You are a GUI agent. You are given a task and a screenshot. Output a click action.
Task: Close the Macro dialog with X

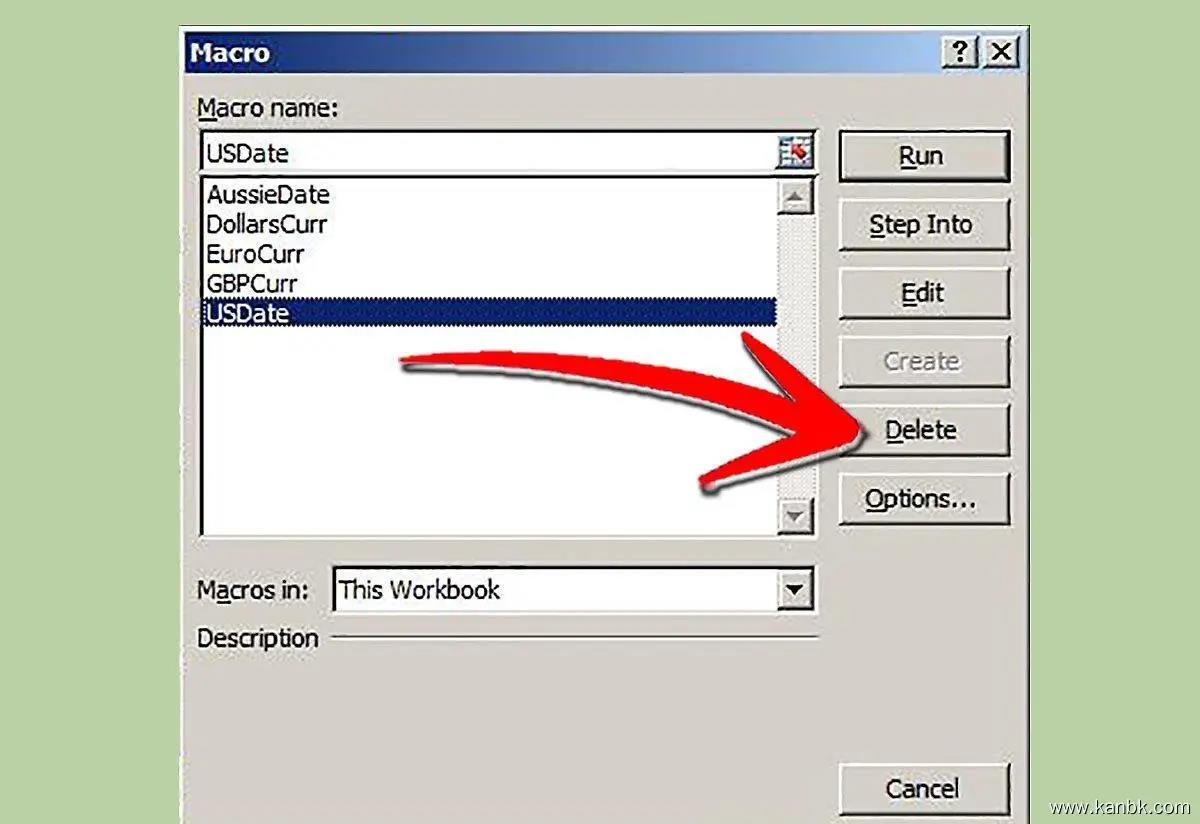(1001, 52)
